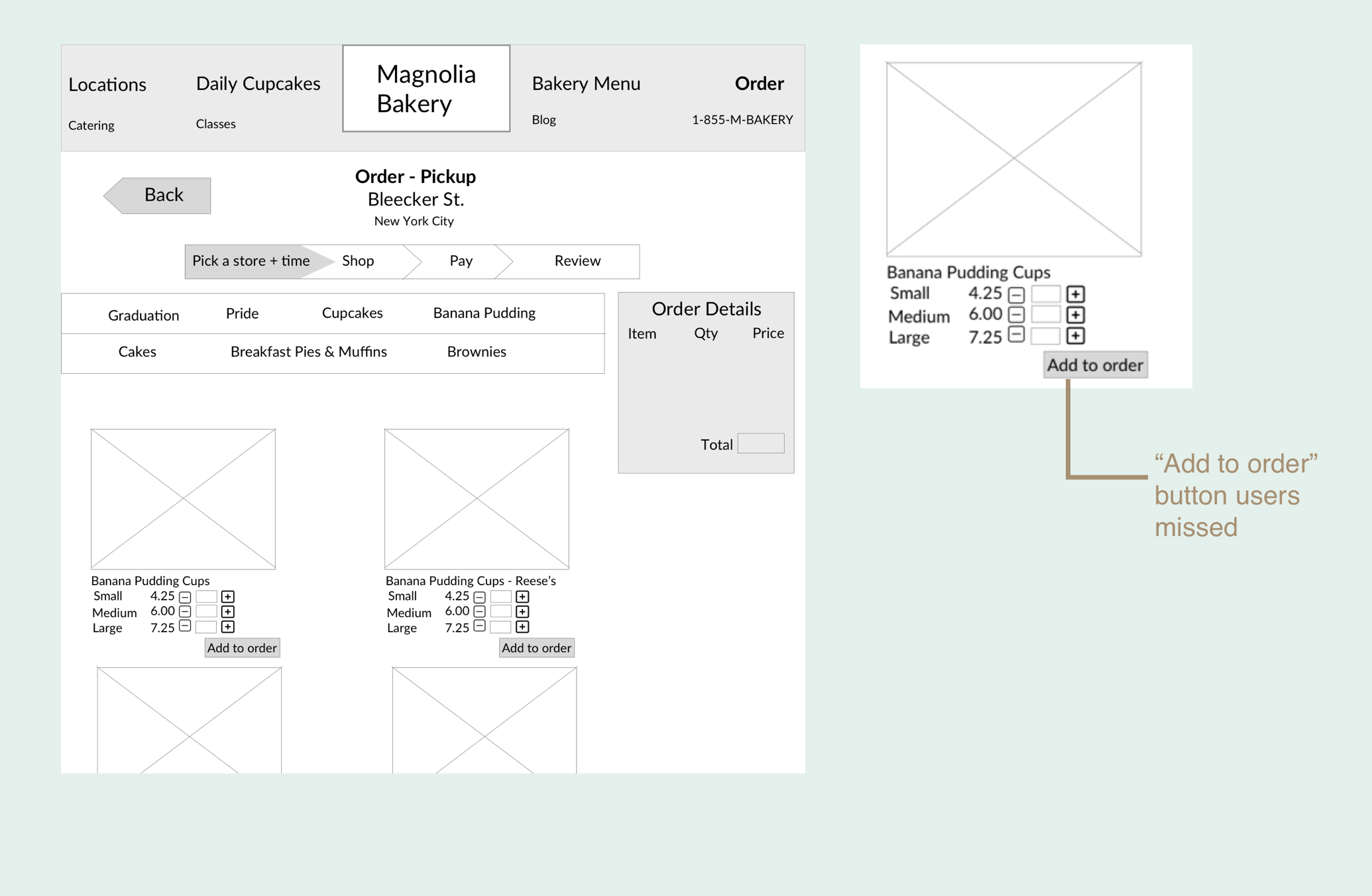Choose the Banana Pudding category
This screenshot has width=1372, height=896.
484,313
